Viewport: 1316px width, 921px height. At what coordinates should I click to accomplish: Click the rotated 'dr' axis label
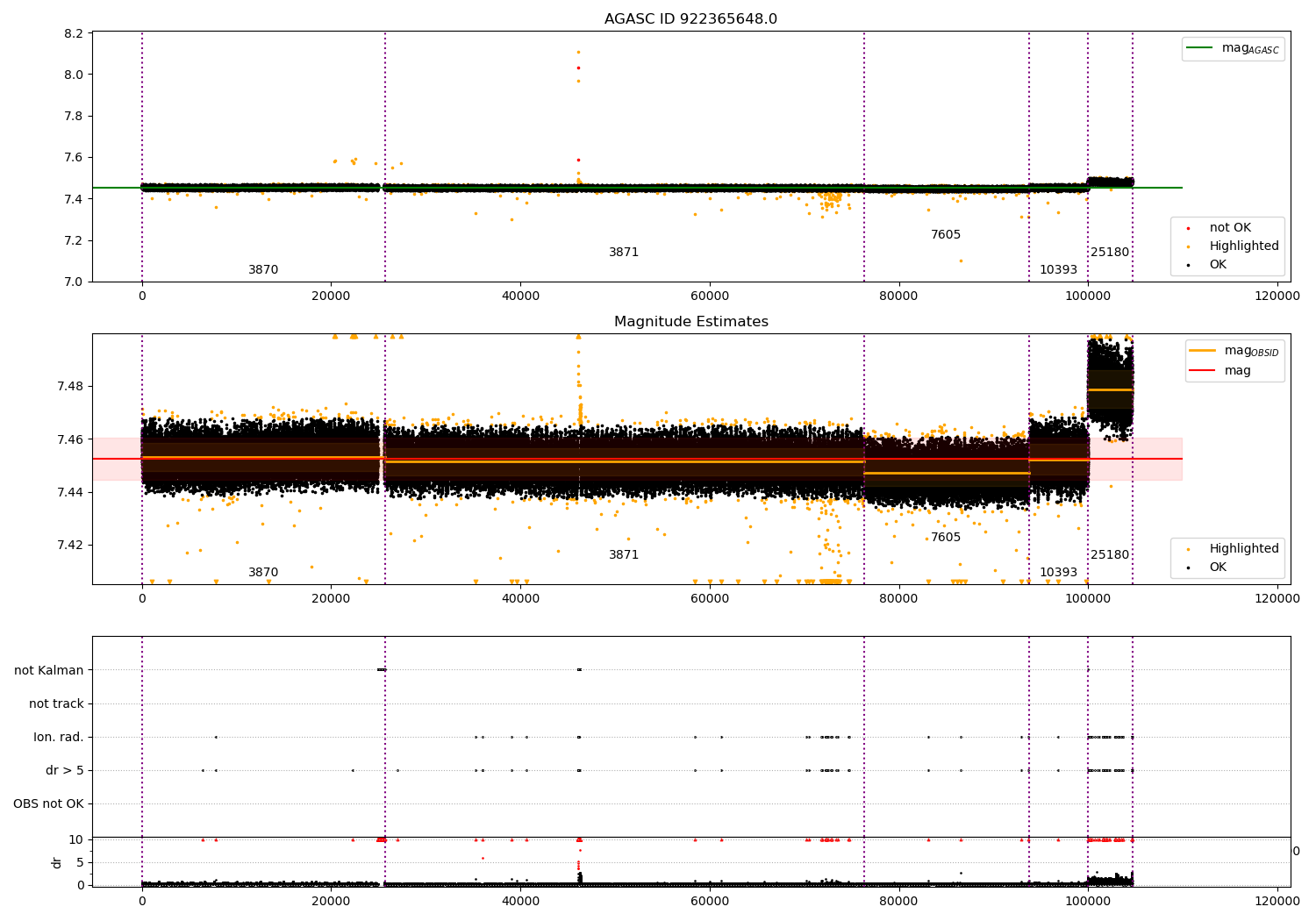(x=57, y=862)
